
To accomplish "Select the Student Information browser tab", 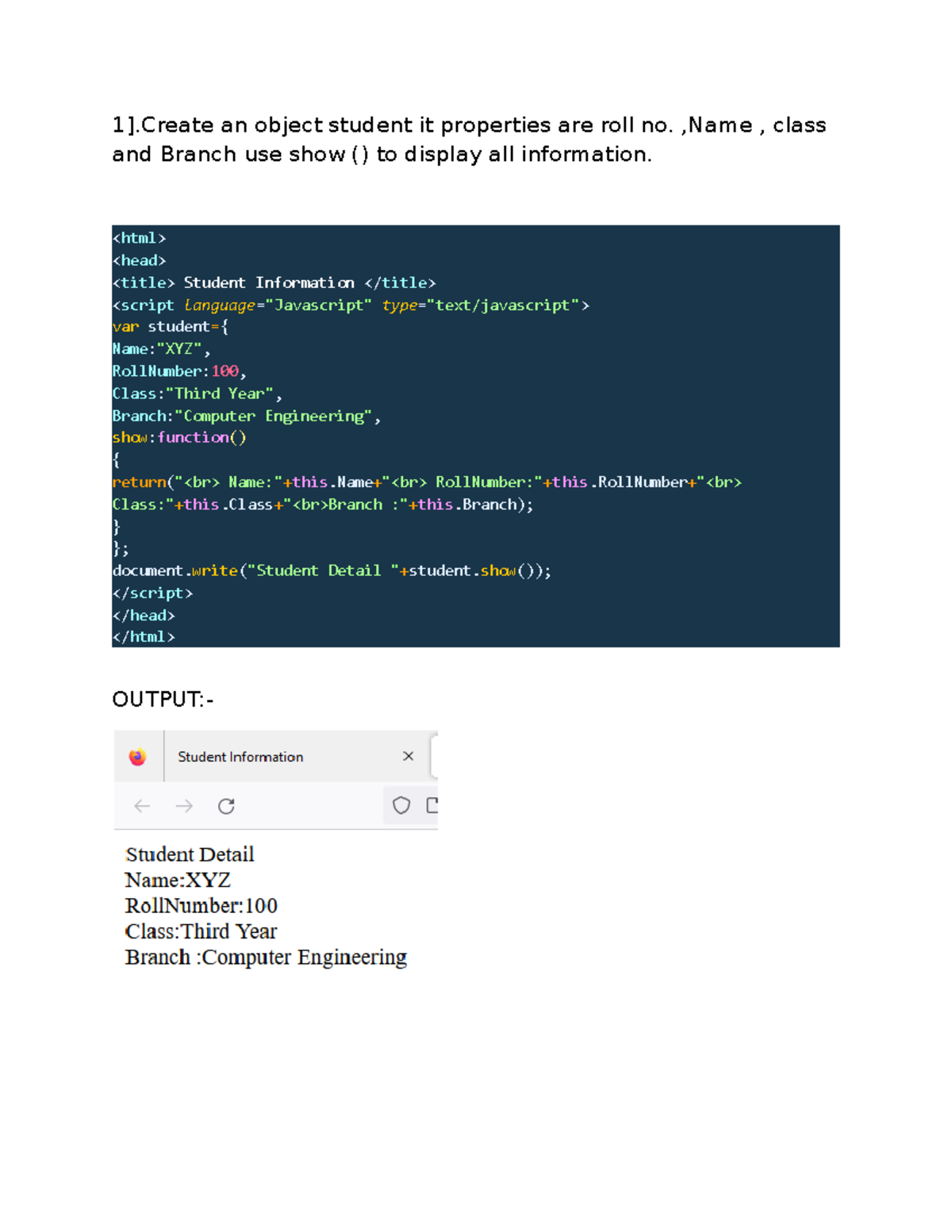I will (x=240, y=756).
